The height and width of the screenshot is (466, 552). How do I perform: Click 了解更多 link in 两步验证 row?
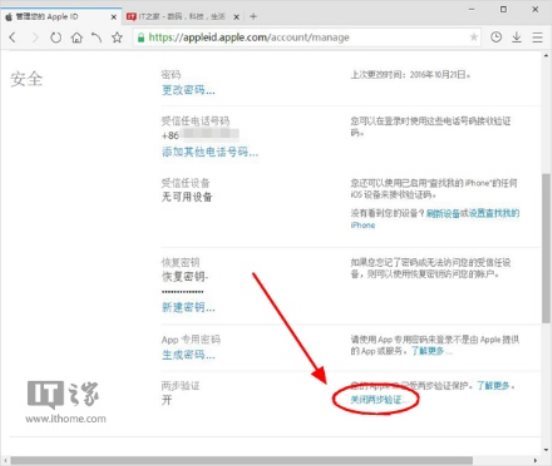coord(493,386)
